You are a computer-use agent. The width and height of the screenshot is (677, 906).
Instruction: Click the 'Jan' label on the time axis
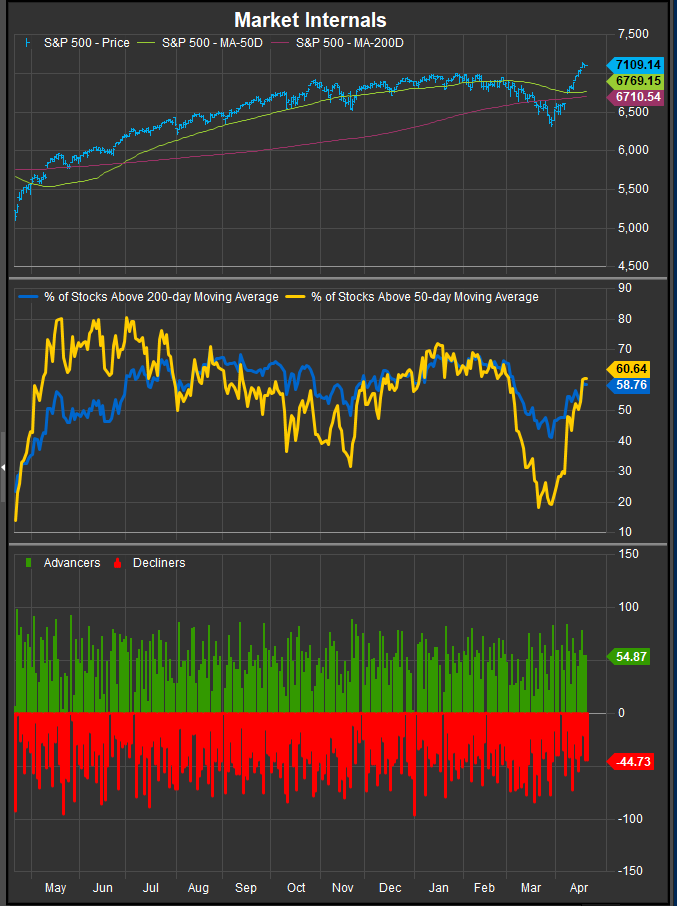point(437,888)
